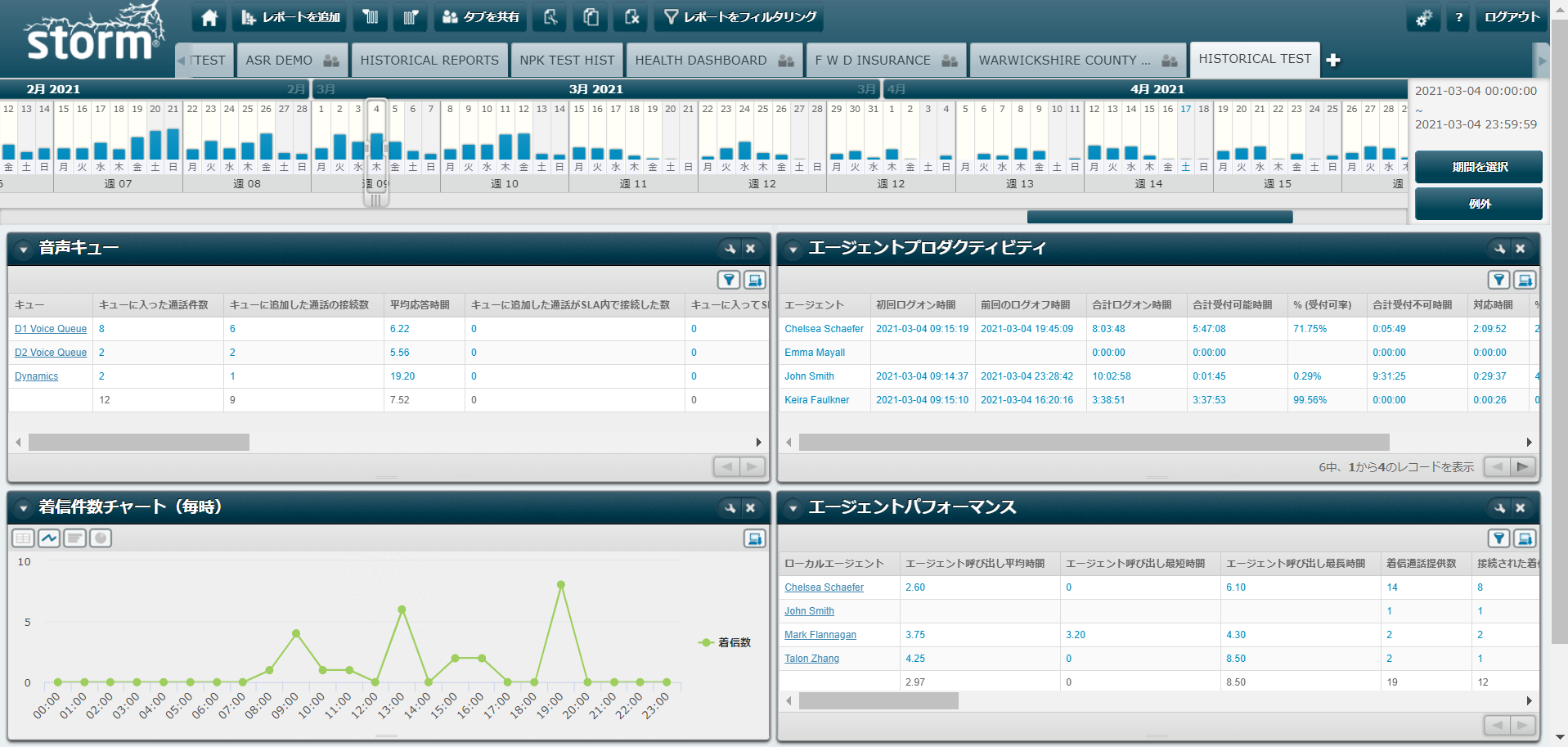This screenshot has width=1568, height=747.
Task: Switch chart to table view icon
Action: click(x=24, y=538)
